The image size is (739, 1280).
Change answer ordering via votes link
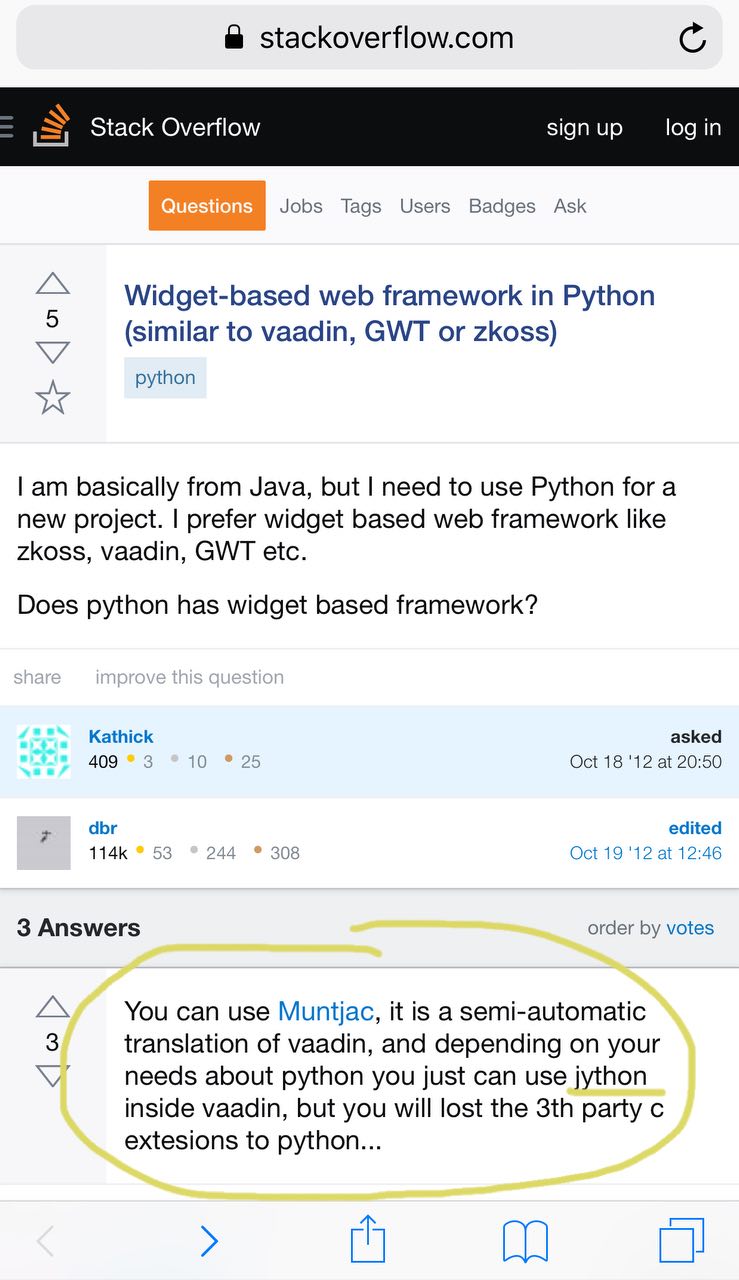(x=690, y=928)
